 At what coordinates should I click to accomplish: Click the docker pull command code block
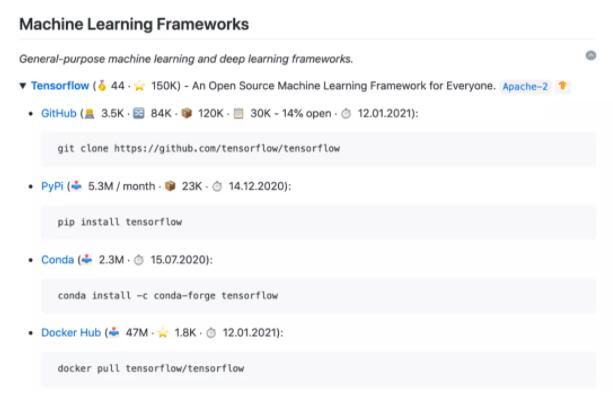coord(318,369)
